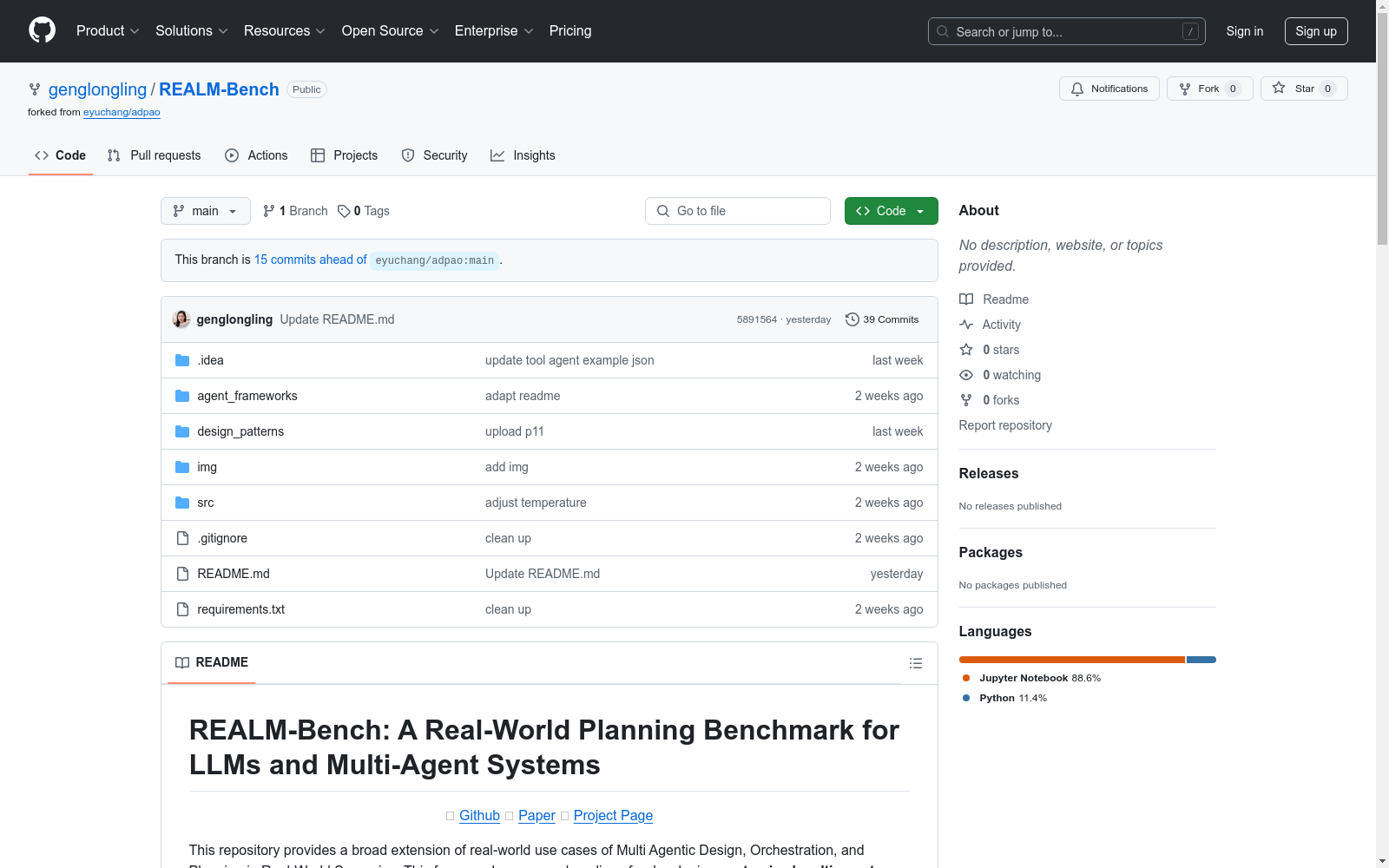The height and width of the screenshot is (868, 1389).
Task: View the 39 Commits history
Action: point(882,319)
